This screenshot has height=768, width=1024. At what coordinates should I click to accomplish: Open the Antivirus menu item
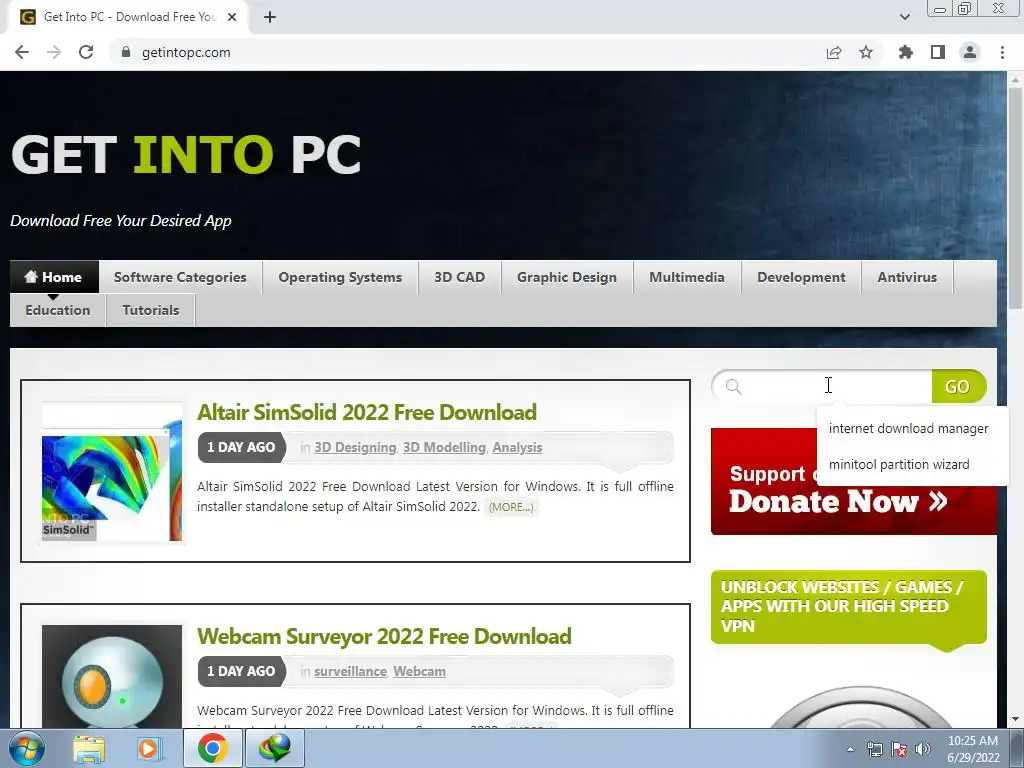click(907, 277)
